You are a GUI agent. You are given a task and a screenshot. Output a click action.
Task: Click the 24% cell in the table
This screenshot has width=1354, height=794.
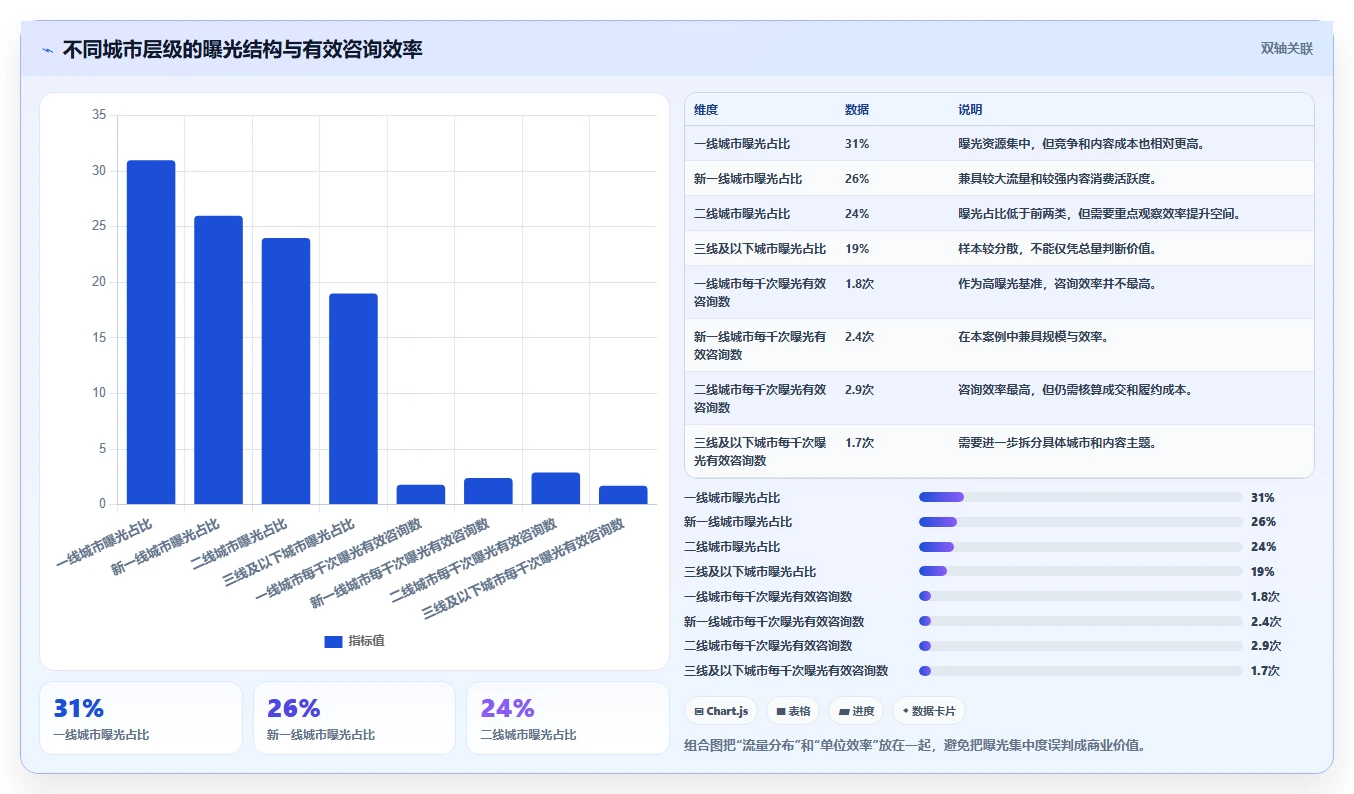[857, 214]
